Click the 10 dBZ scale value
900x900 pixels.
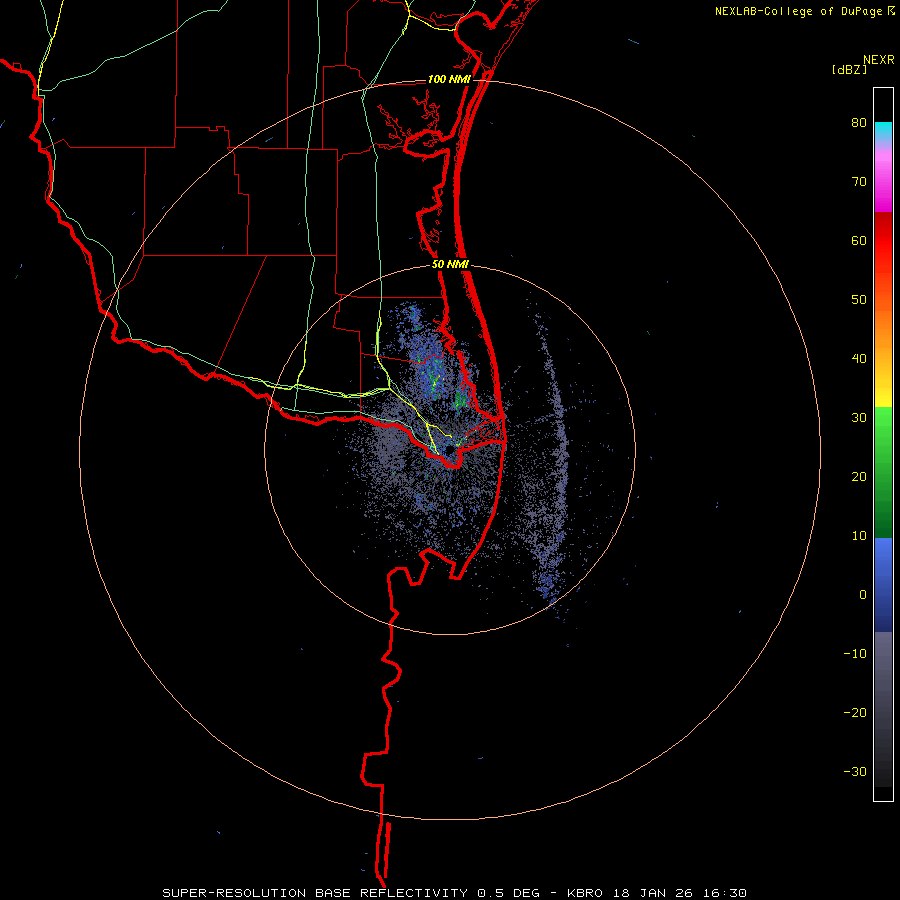(859, 536)
